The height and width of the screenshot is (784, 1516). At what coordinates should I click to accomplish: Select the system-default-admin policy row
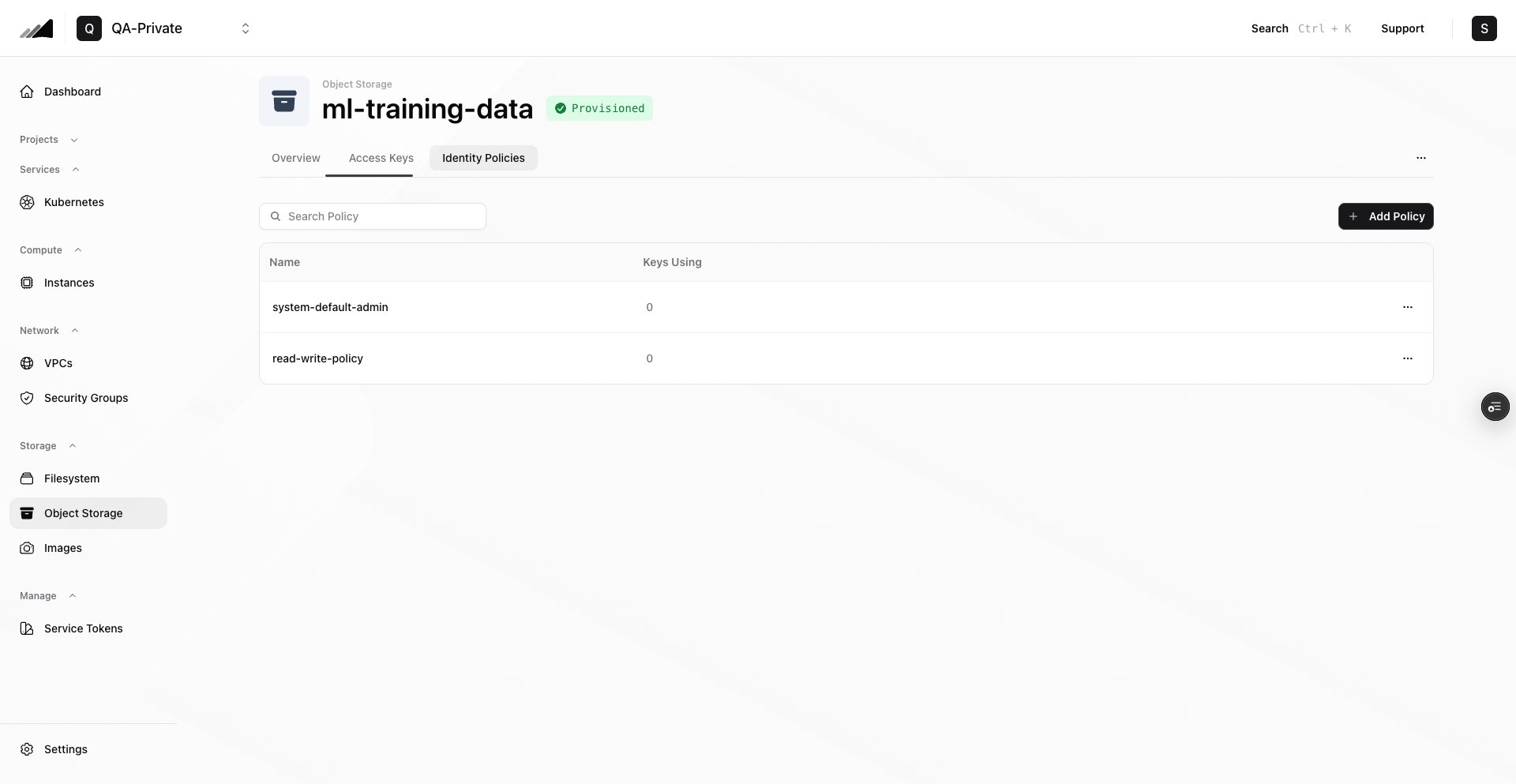tap(846, 307)
